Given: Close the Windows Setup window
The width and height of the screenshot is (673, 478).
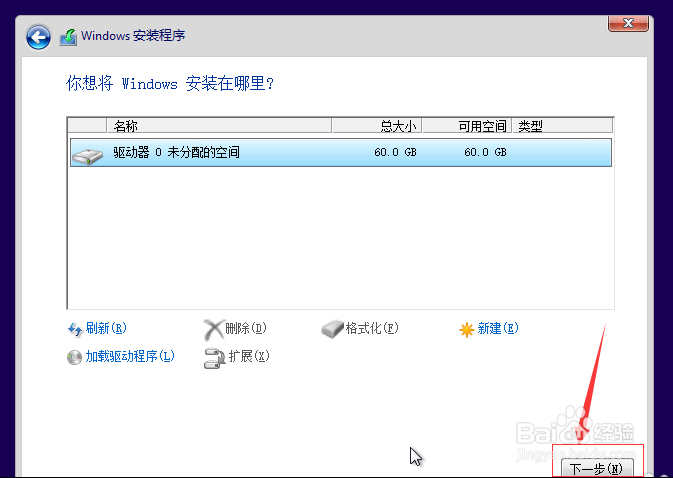Looking at the screenshot, I should tap(628, 23).
